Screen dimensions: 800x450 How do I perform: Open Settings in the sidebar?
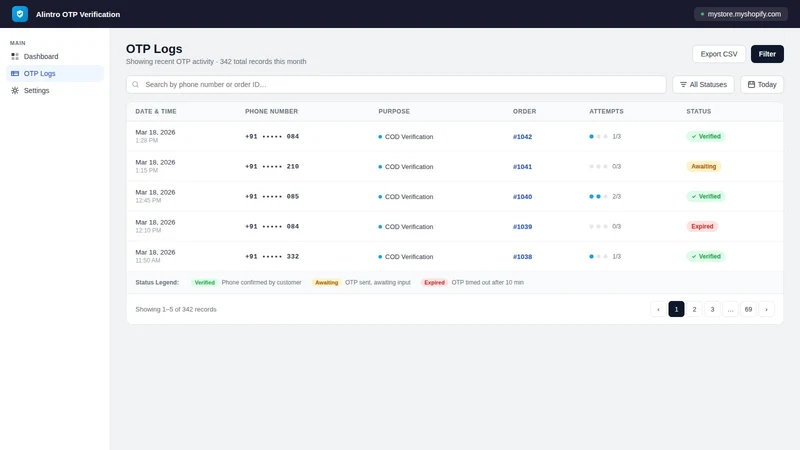(x=55, y=90)
